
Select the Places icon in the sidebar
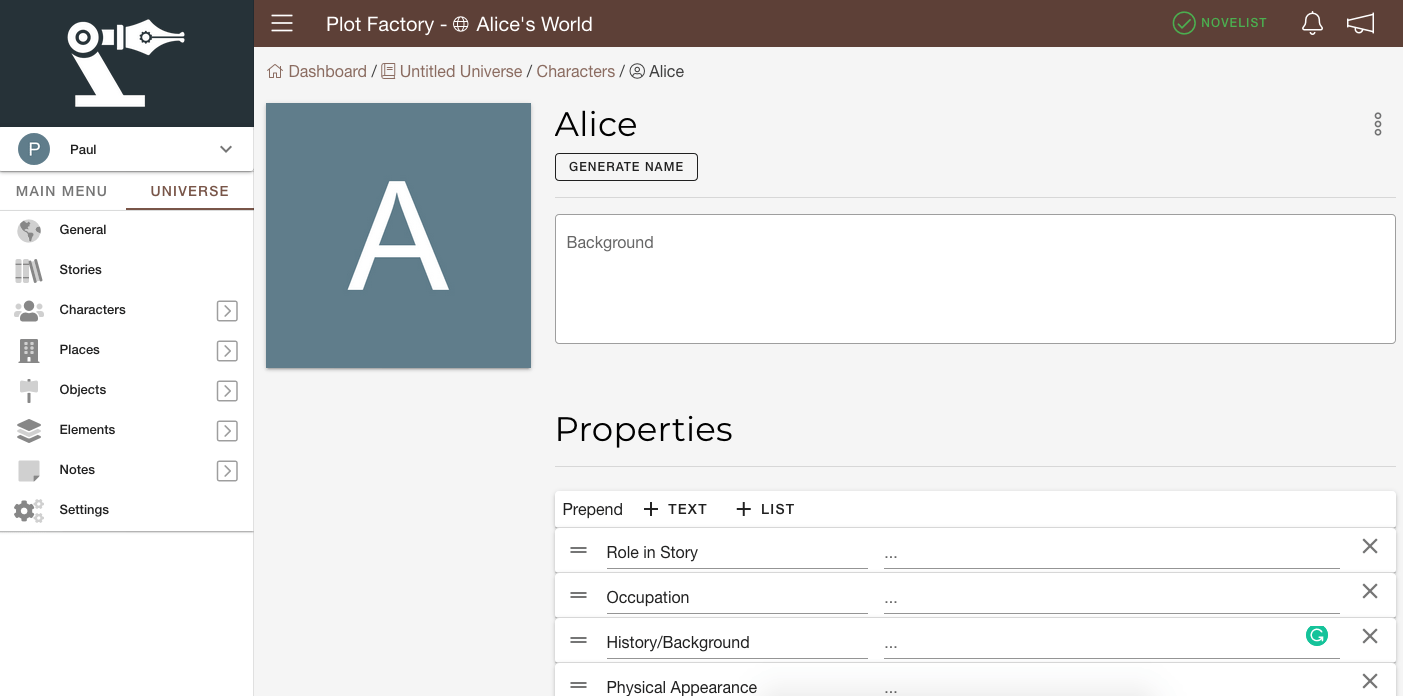(29, 350)
